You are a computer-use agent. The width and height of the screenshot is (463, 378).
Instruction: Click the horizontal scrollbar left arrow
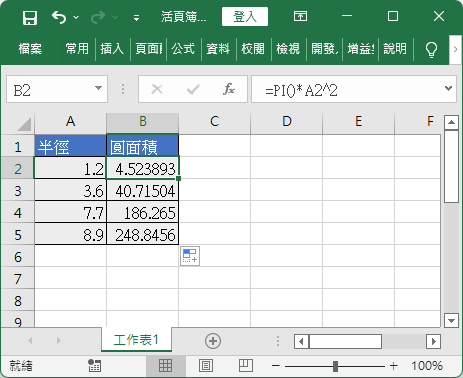(302, 342)
